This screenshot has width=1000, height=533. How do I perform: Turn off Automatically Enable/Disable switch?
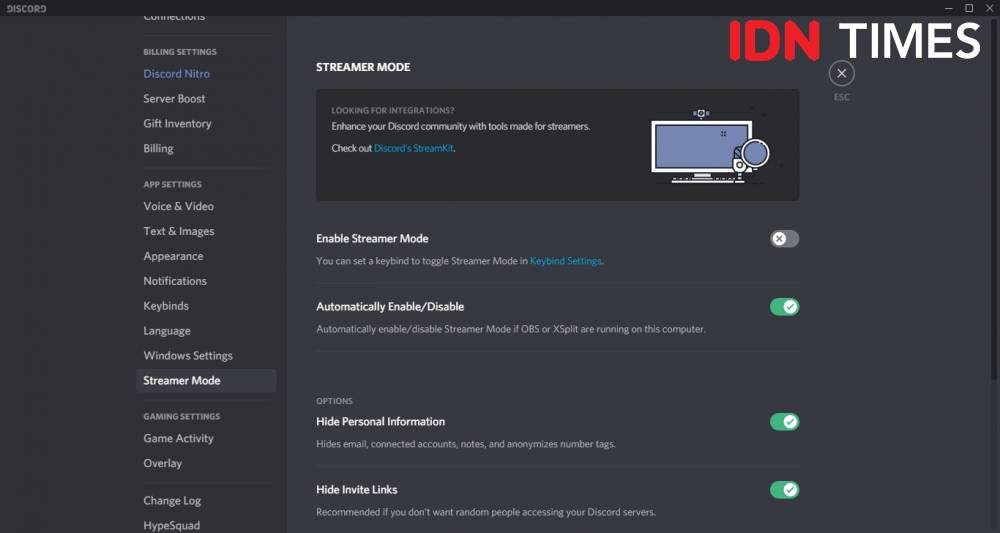[784, 307]
